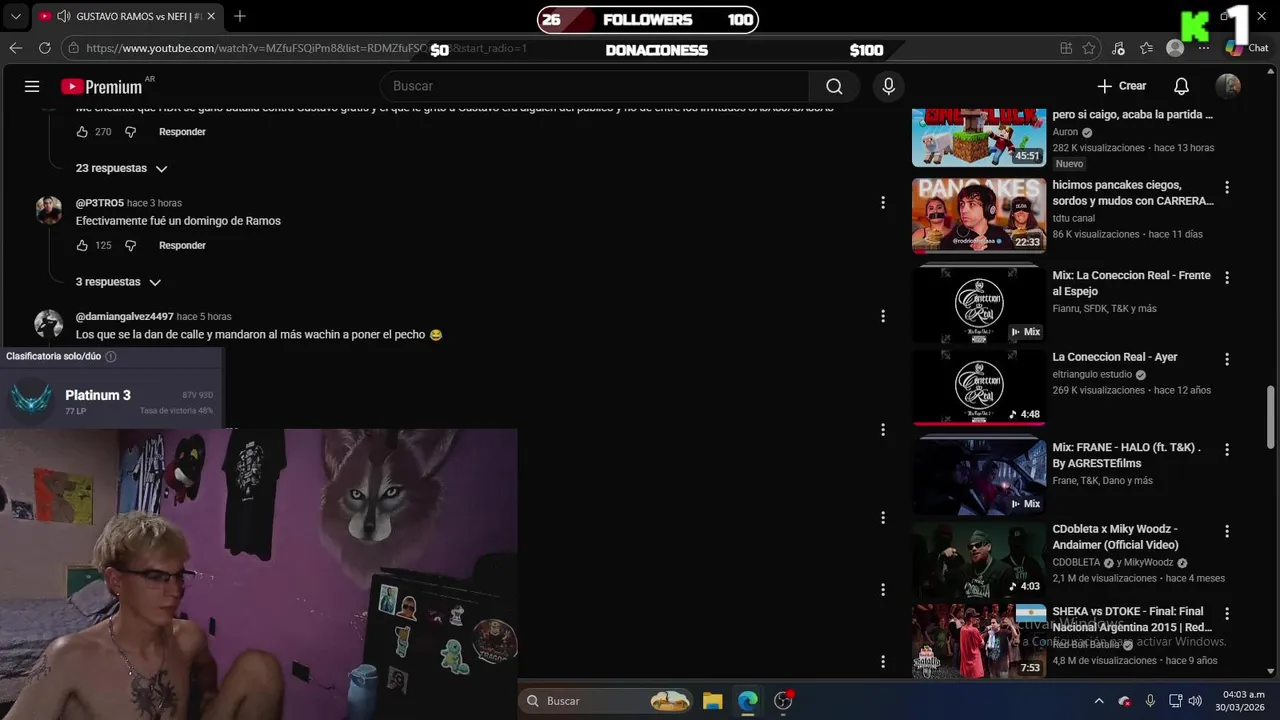Open 'hace 5 horas' comment timestamp
1280x720 pixels.
click(x=204, y=316)
